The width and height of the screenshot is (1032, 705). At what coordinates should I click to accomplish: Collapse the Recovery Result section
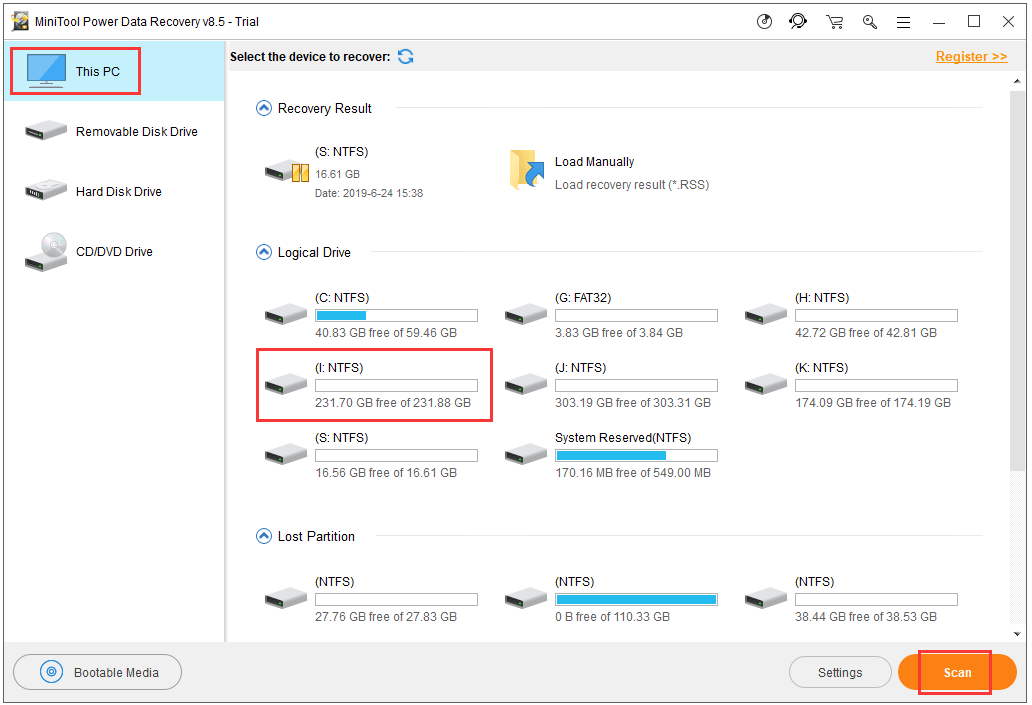point(263,108)
